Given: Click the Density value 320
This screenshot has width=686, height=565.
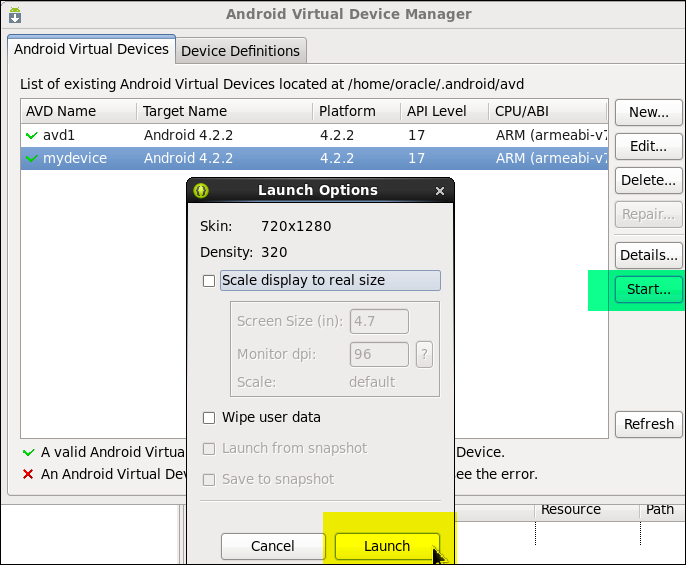Looking at the screenshot, I should (274, 253).
